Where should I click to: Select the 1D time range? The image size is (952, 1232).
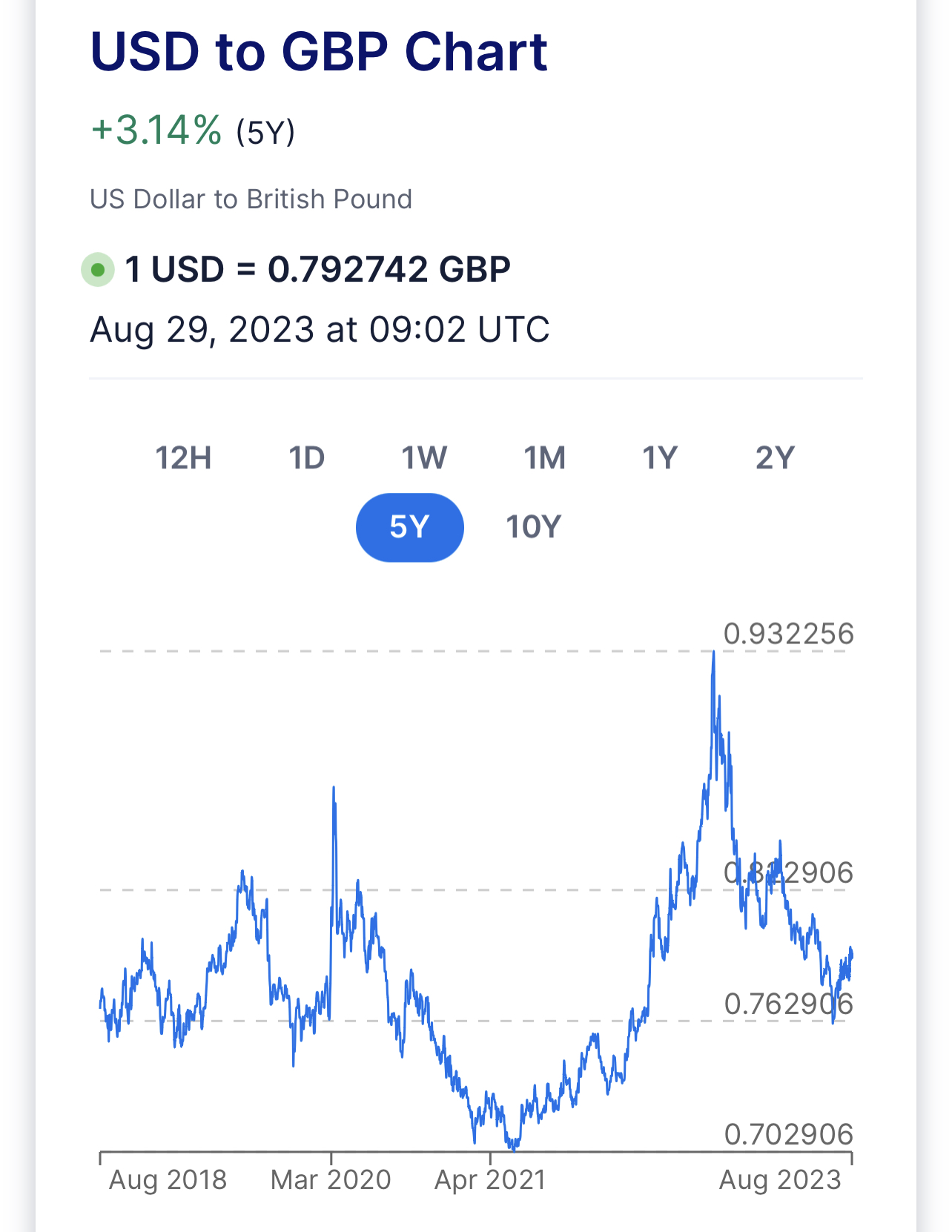[306, 458]
